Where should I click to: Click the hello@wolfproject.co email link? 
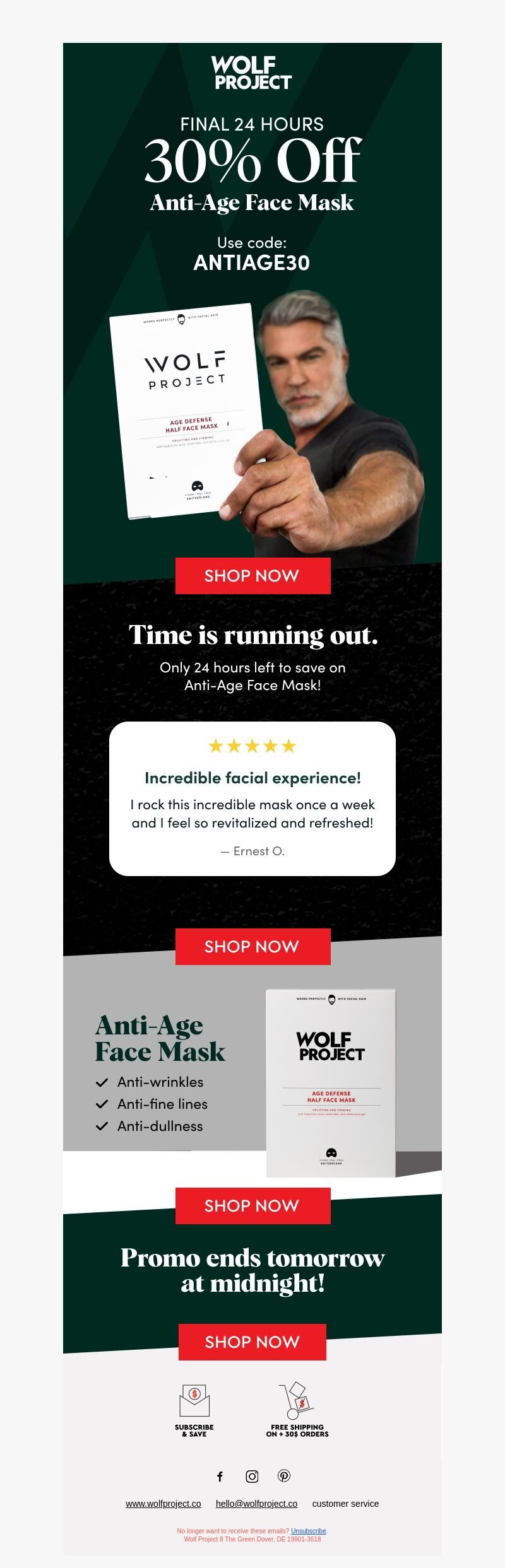coord(256,1504)
